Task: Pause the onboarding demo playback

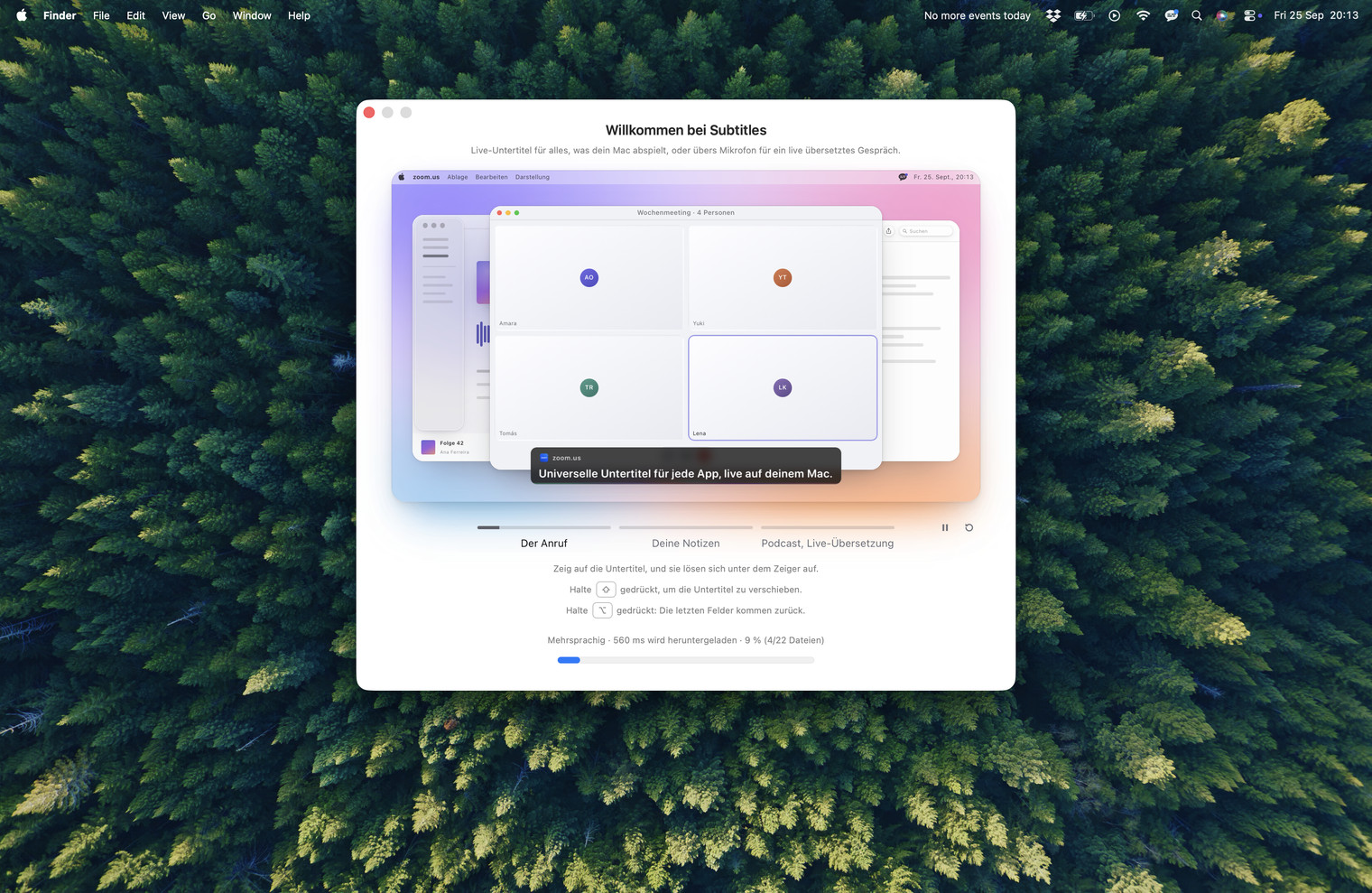Action: [x=945, y=527]
